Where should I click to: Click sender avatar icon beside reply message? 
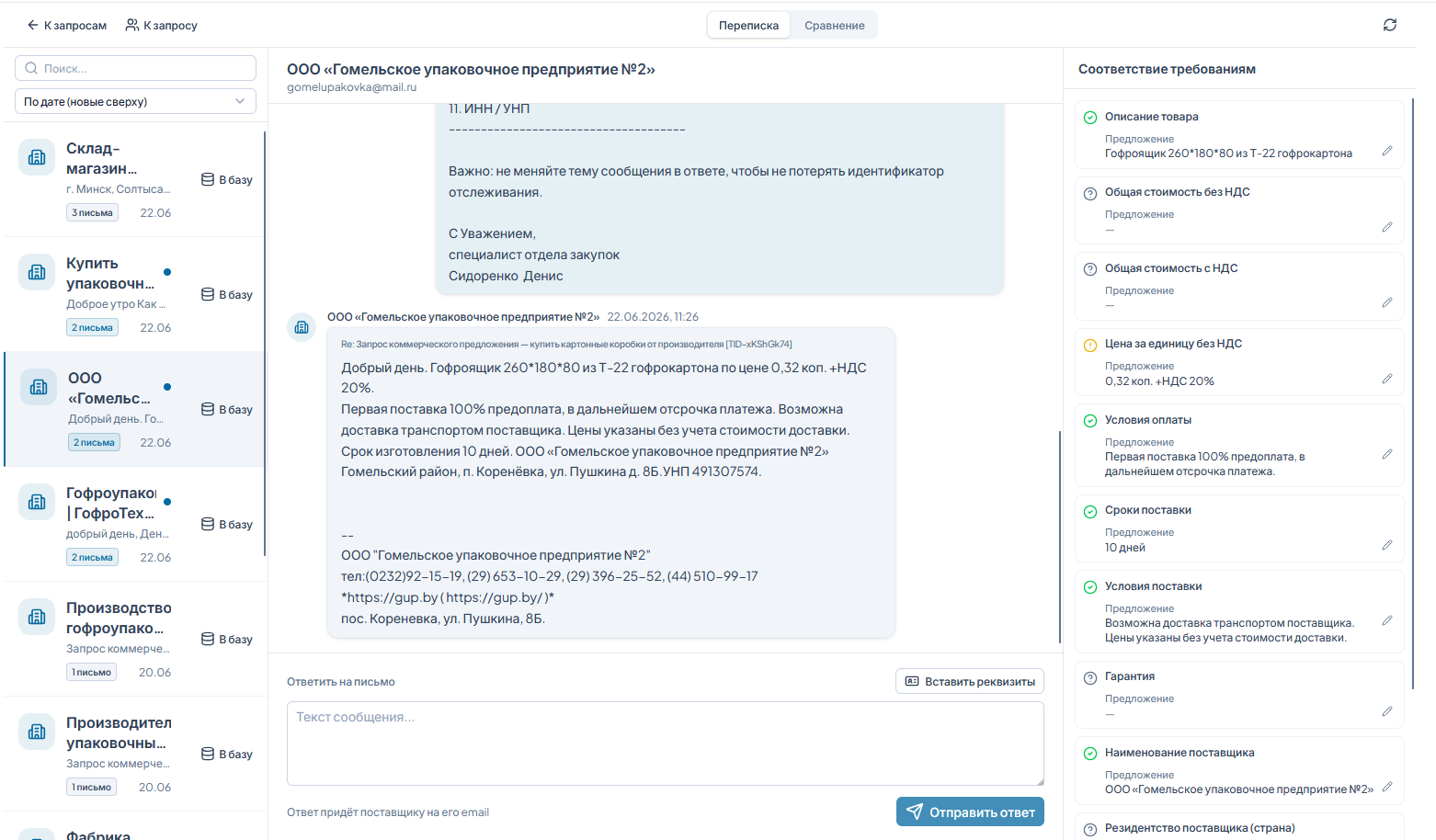pyautogui.click(x=302, y=326)
